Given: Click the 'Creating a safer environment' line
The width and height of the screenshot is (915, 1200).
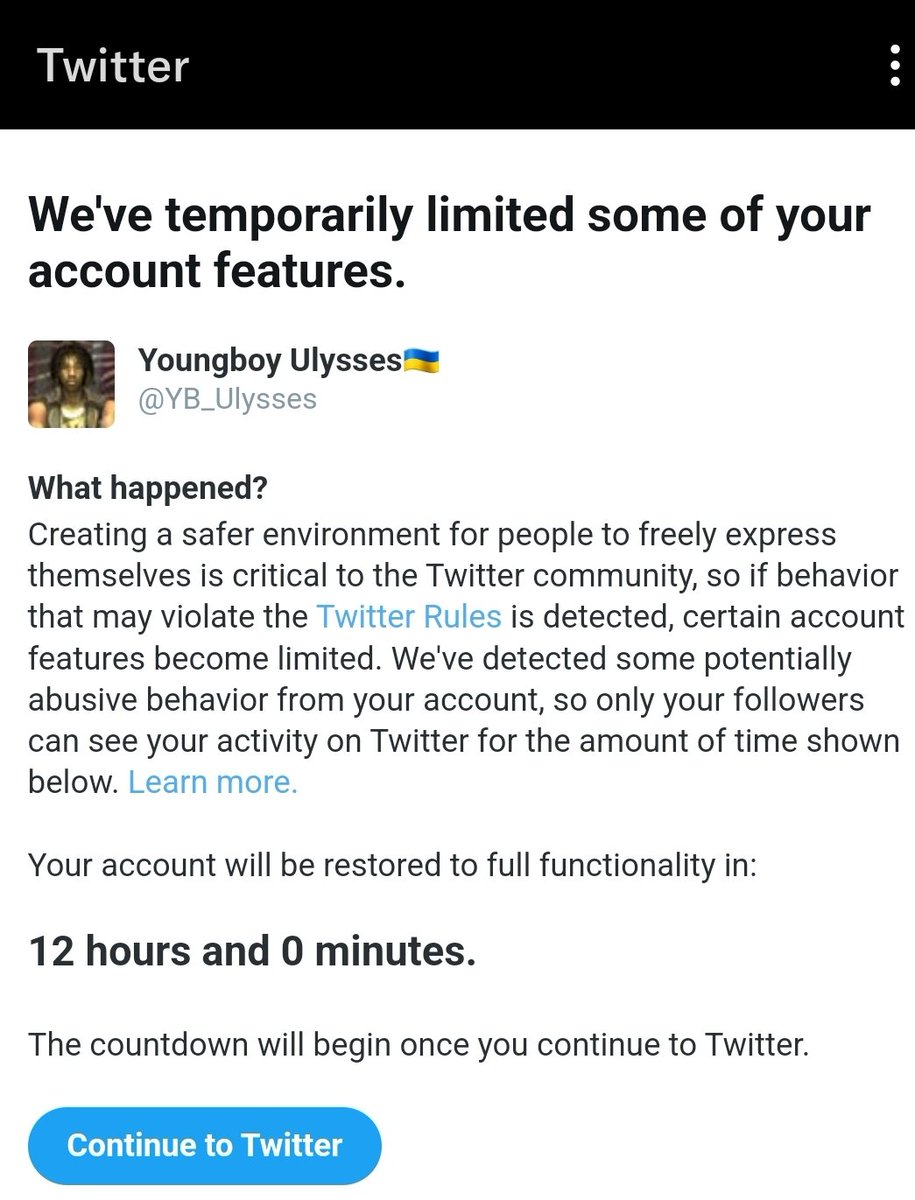Looking at the screenshot, I should click(432, 533).
